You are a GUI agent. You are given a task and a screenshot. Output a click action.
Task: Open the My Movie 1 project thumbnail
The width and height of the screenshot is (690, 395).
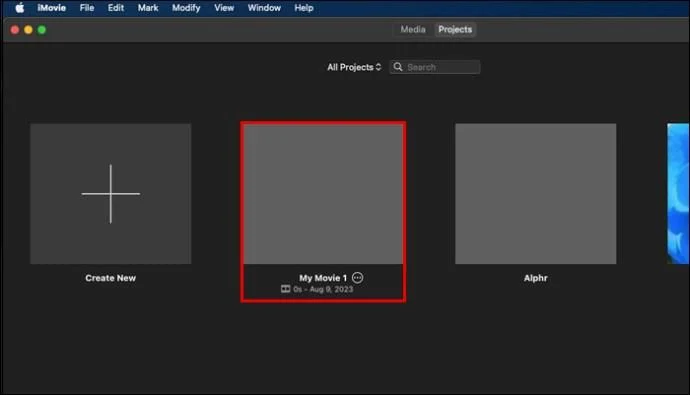click(323, 194)
